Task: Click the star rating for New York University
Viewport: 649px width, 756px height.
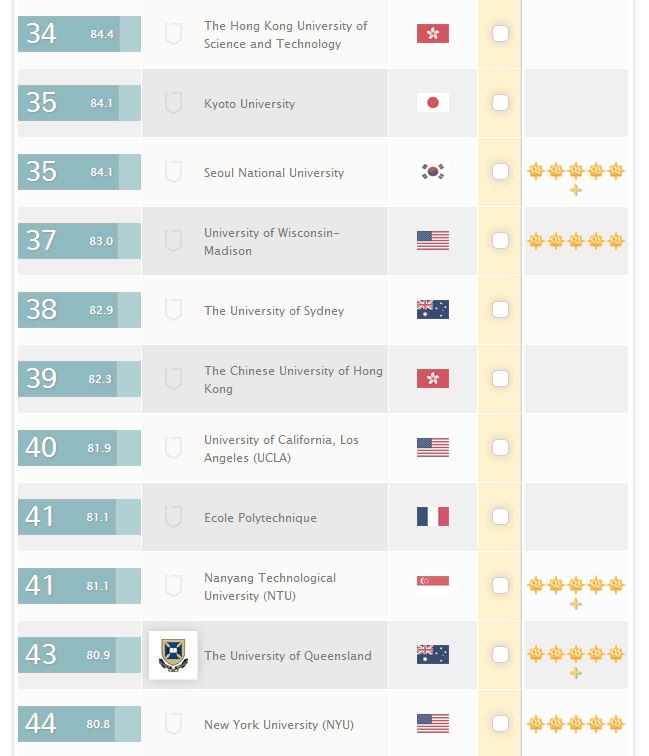Action: click(x=575, y=724)
